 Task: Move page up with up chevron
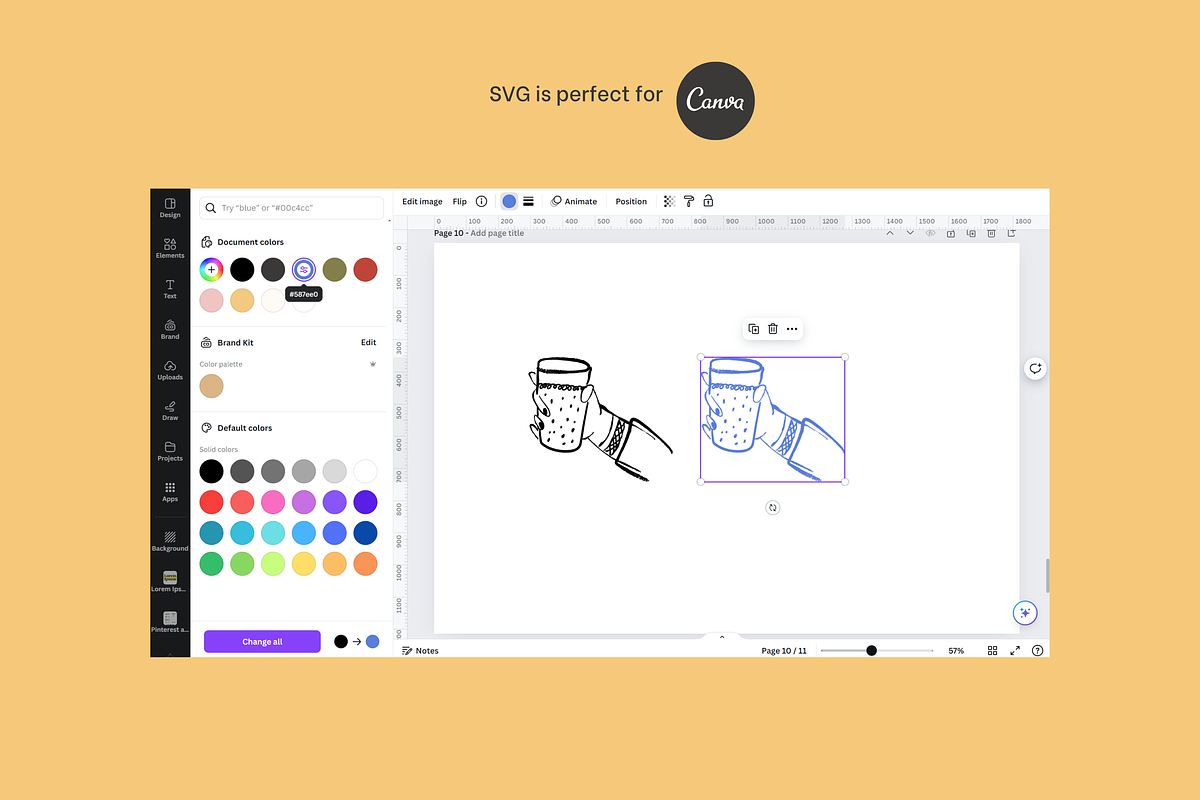point(889,233)
